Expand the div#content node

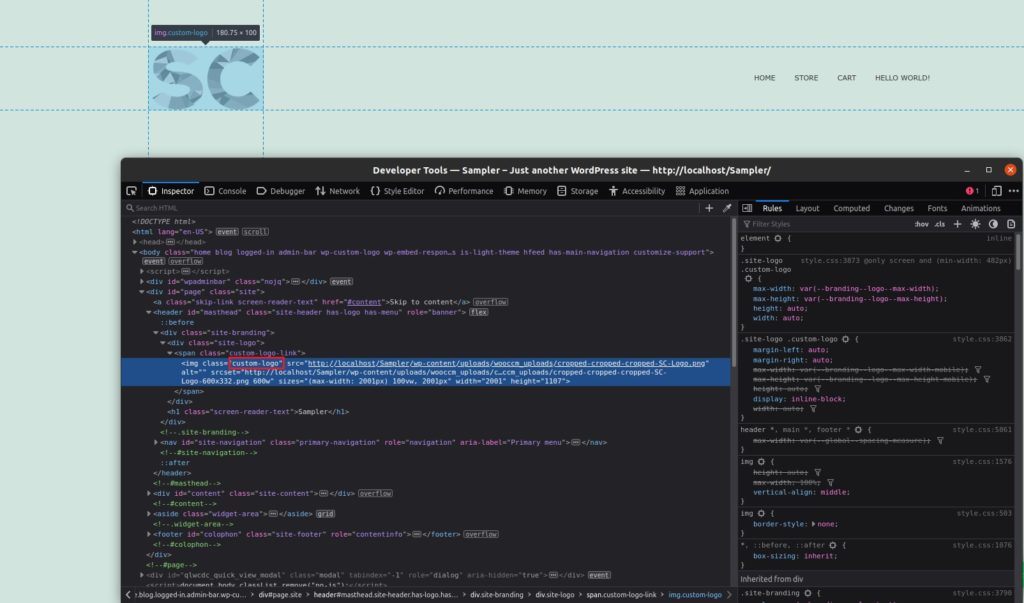coord(149,493)
